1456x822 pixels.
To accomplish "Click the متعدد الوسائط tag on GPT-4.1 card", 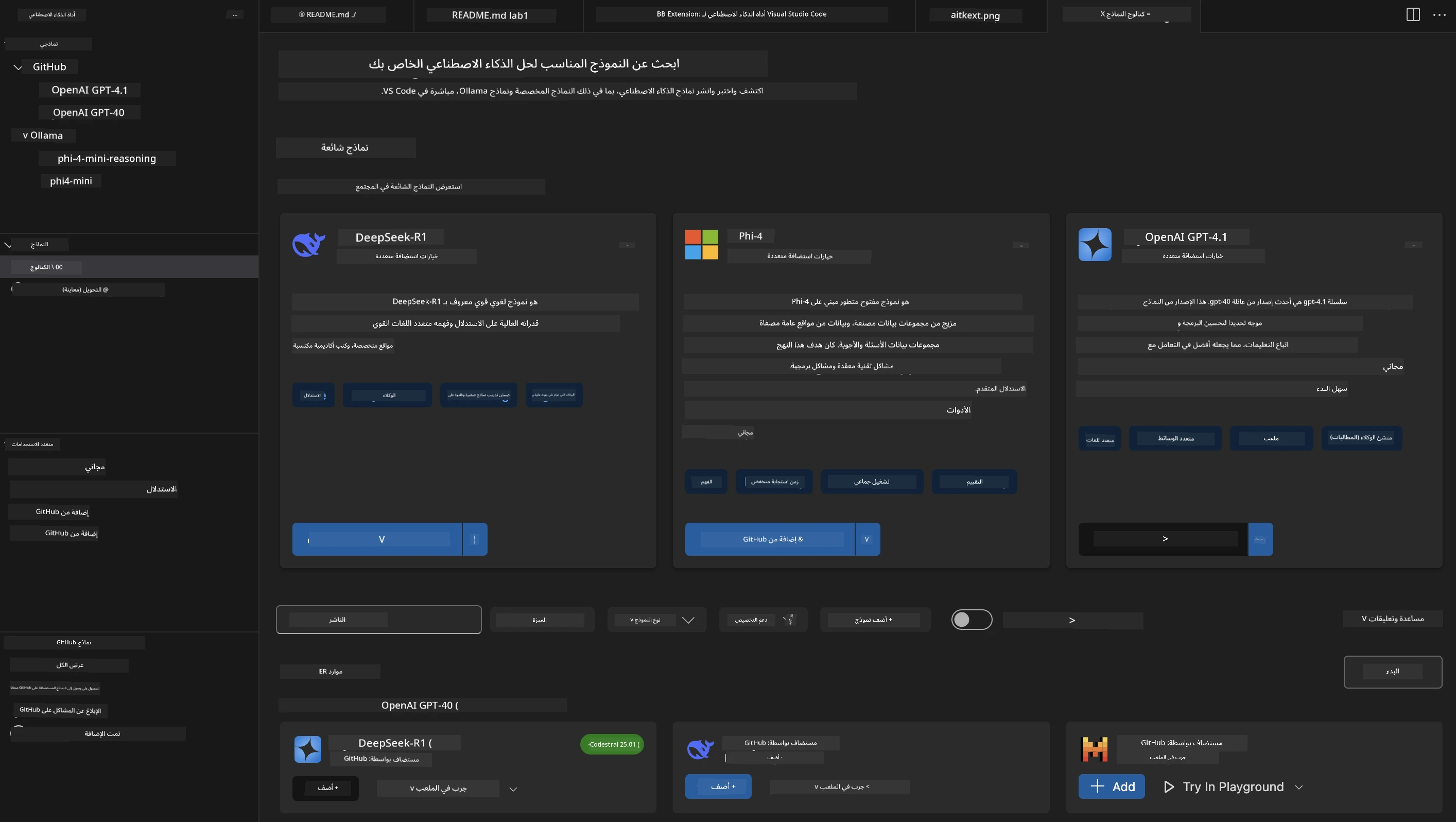I will 1175,438.
